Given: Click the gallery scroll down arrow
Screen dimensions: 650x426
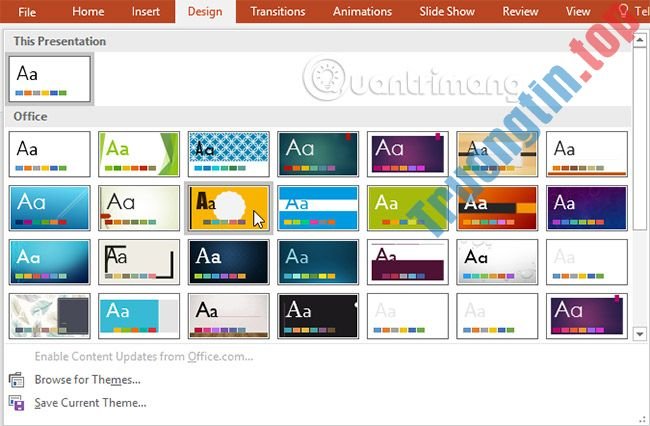Looking at the screenshot, I should pyautogui.click(x=640, y=334).
